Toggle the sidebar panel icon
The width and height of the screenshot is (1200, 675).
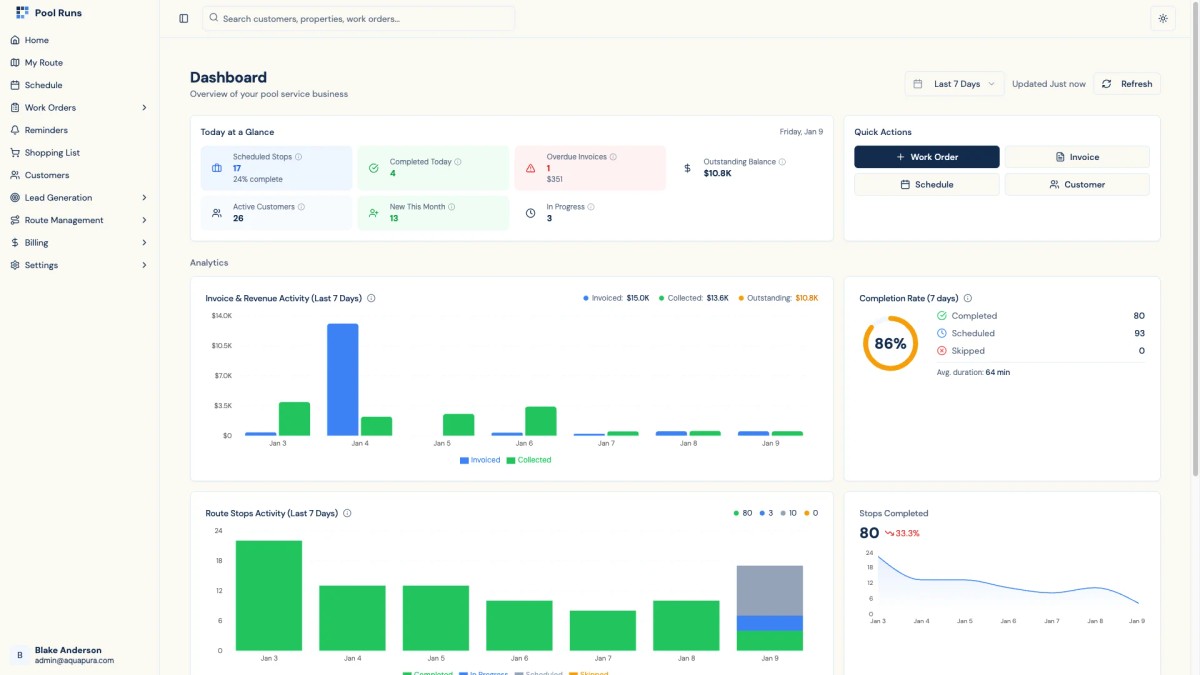[184, 18]
